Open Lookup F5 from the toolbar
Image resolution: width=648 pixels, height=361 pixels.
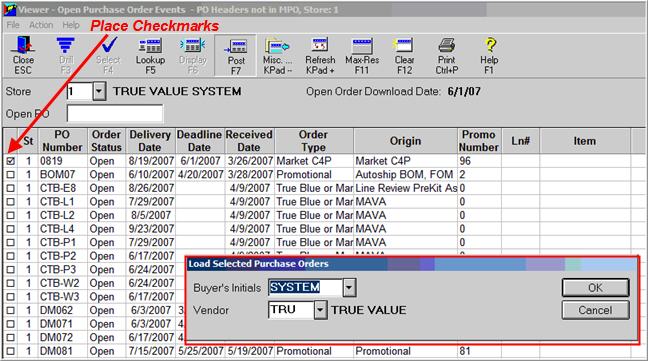click(150, 56)
